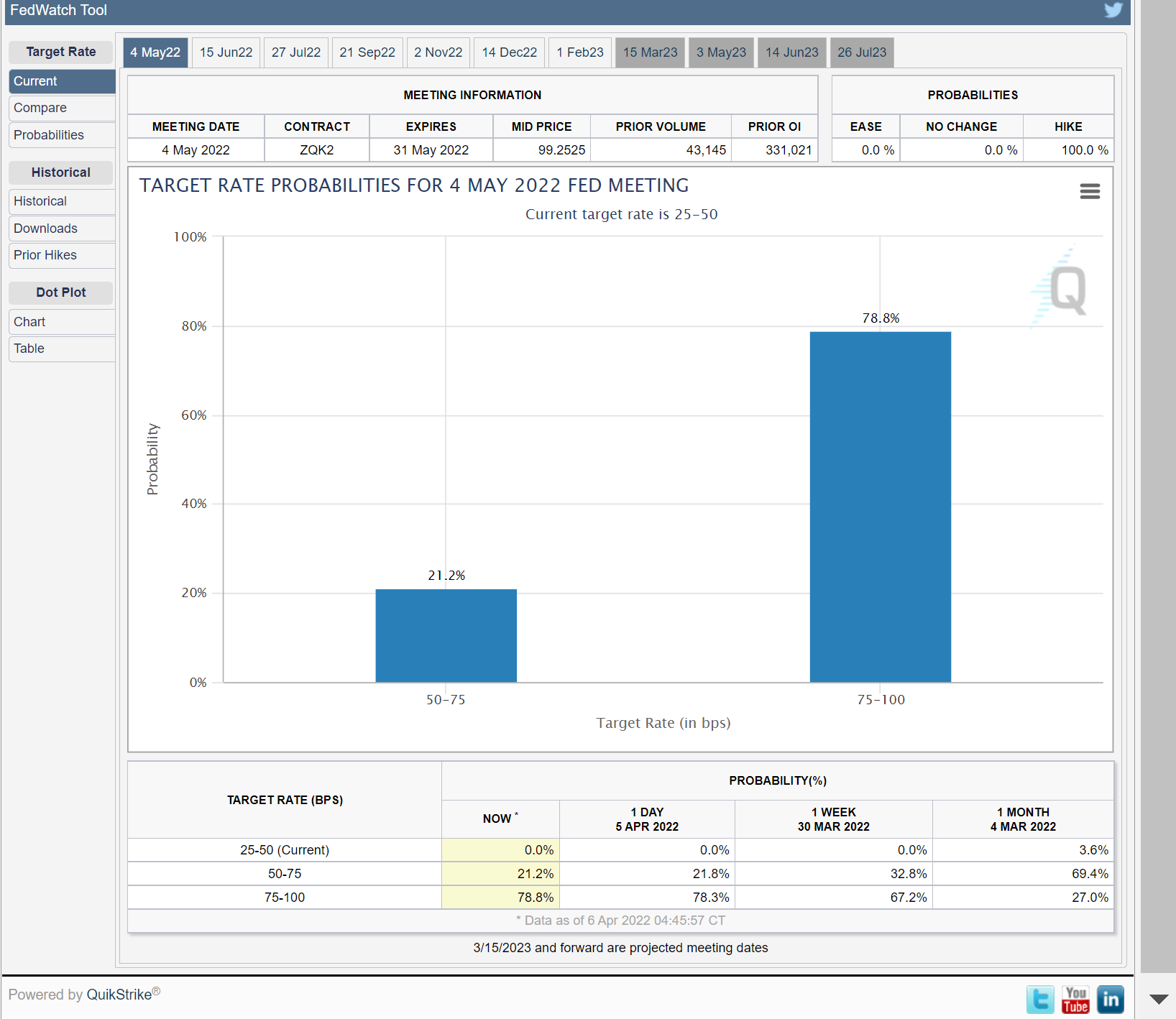
Task: Select the 26 Jul23 projected meeting tab
Action: tap(861, 52)
